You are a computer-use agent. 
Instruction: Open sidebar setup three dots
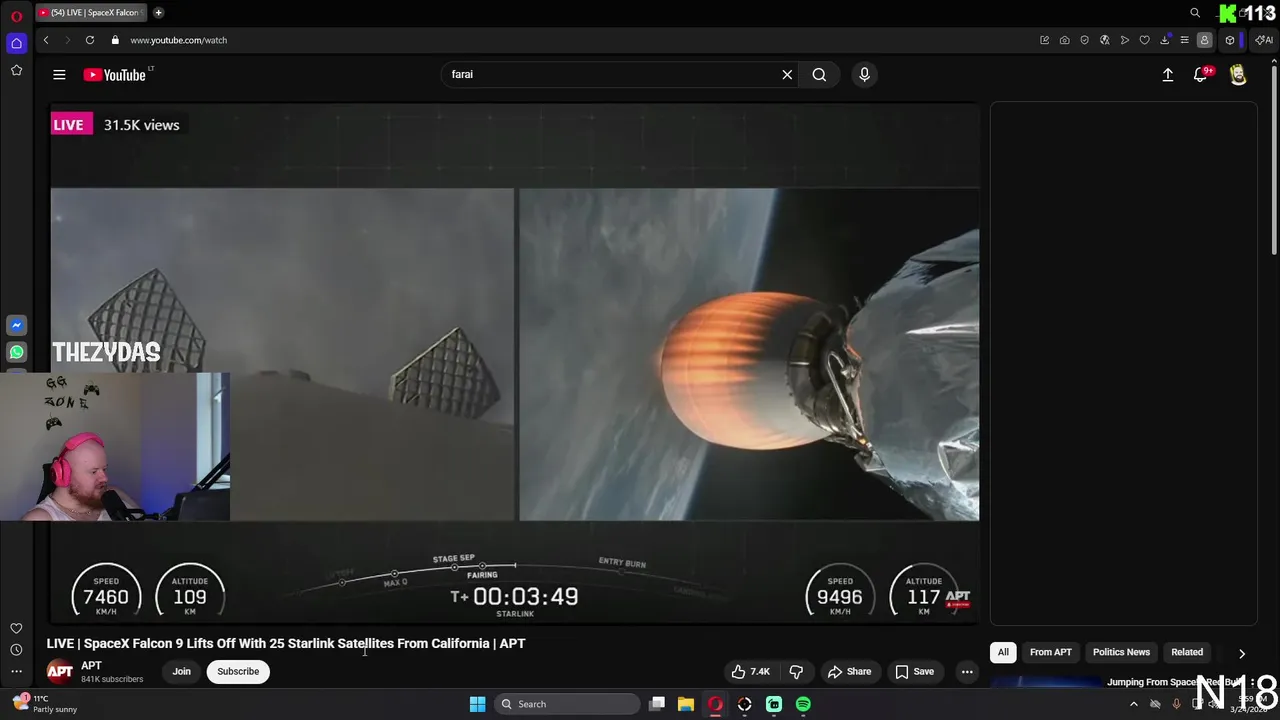16,672
